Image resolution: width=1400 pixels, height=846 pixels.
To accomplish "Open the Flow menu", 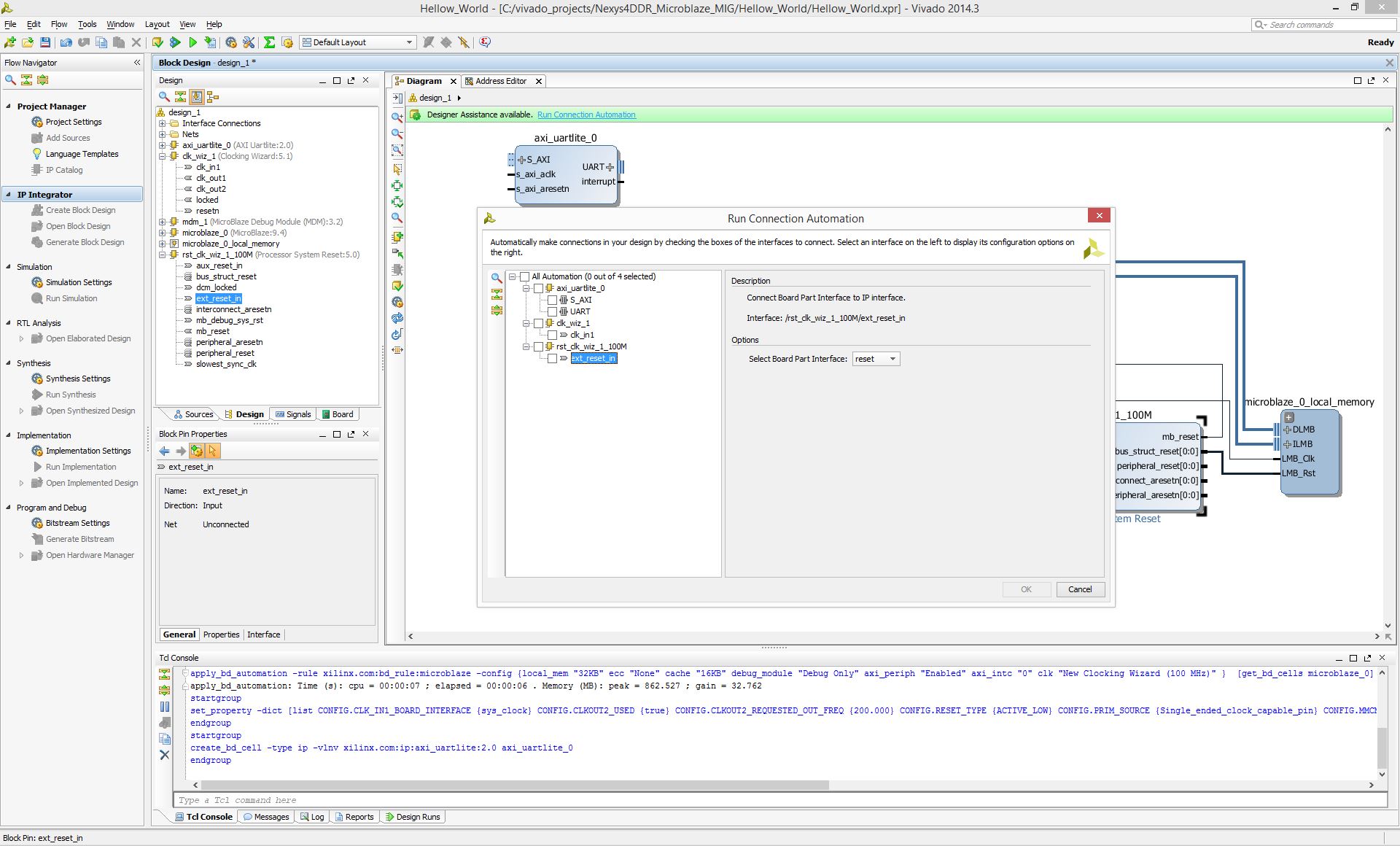I will point(59,24).
